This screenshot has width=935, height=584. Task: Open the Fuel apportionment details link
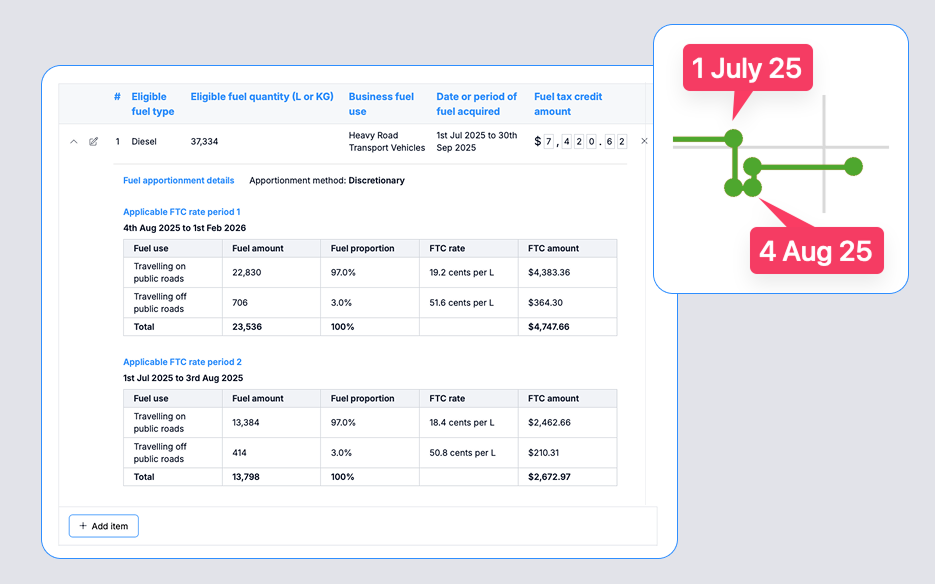(x=178, y=181)
